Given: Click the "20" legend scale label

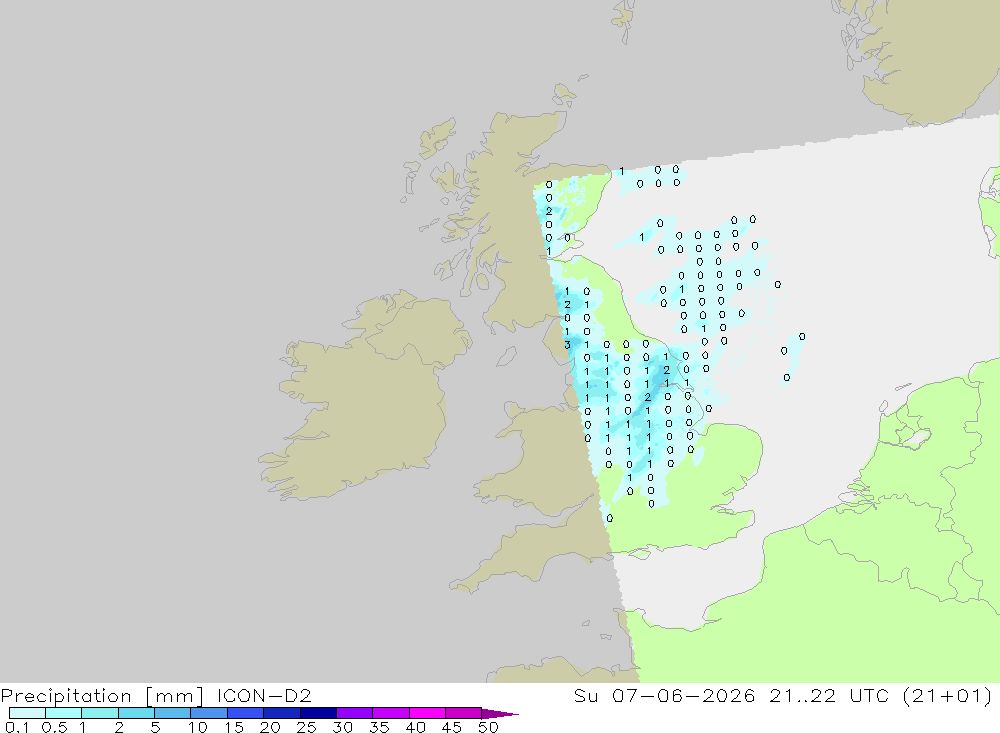Looking at the screenshot, I should (x=270, y=727).
